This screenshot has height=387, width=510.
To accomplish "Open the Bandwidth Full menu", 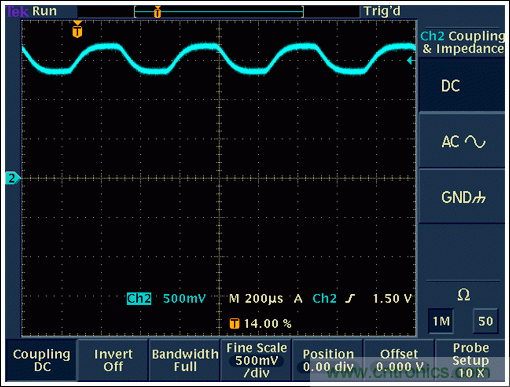I will click(x=185, y=360).
